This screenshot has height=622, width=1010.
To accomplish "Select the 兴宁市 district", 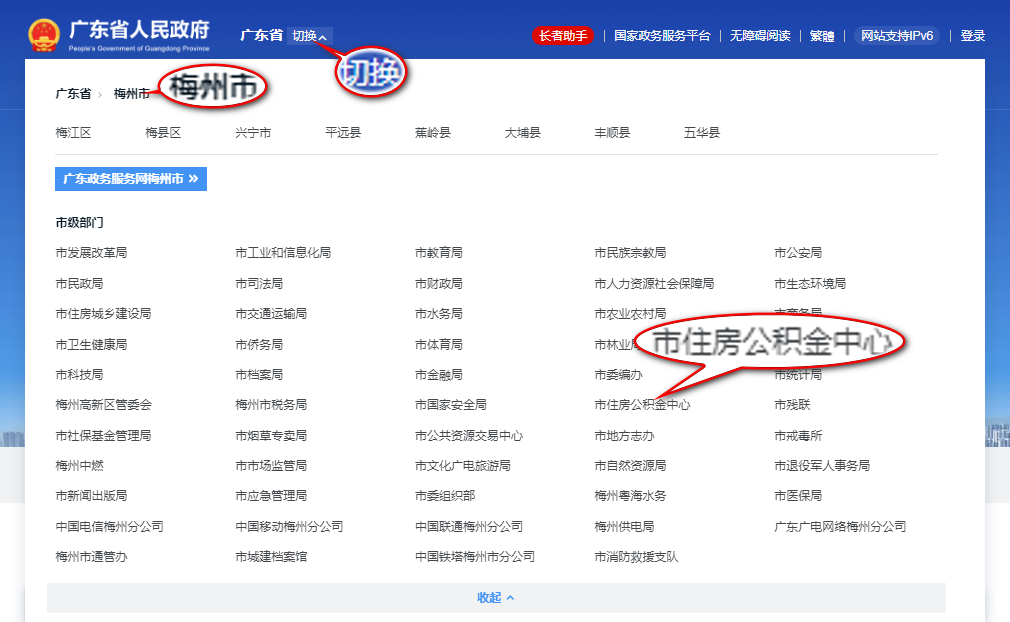I will click(253, 133).
